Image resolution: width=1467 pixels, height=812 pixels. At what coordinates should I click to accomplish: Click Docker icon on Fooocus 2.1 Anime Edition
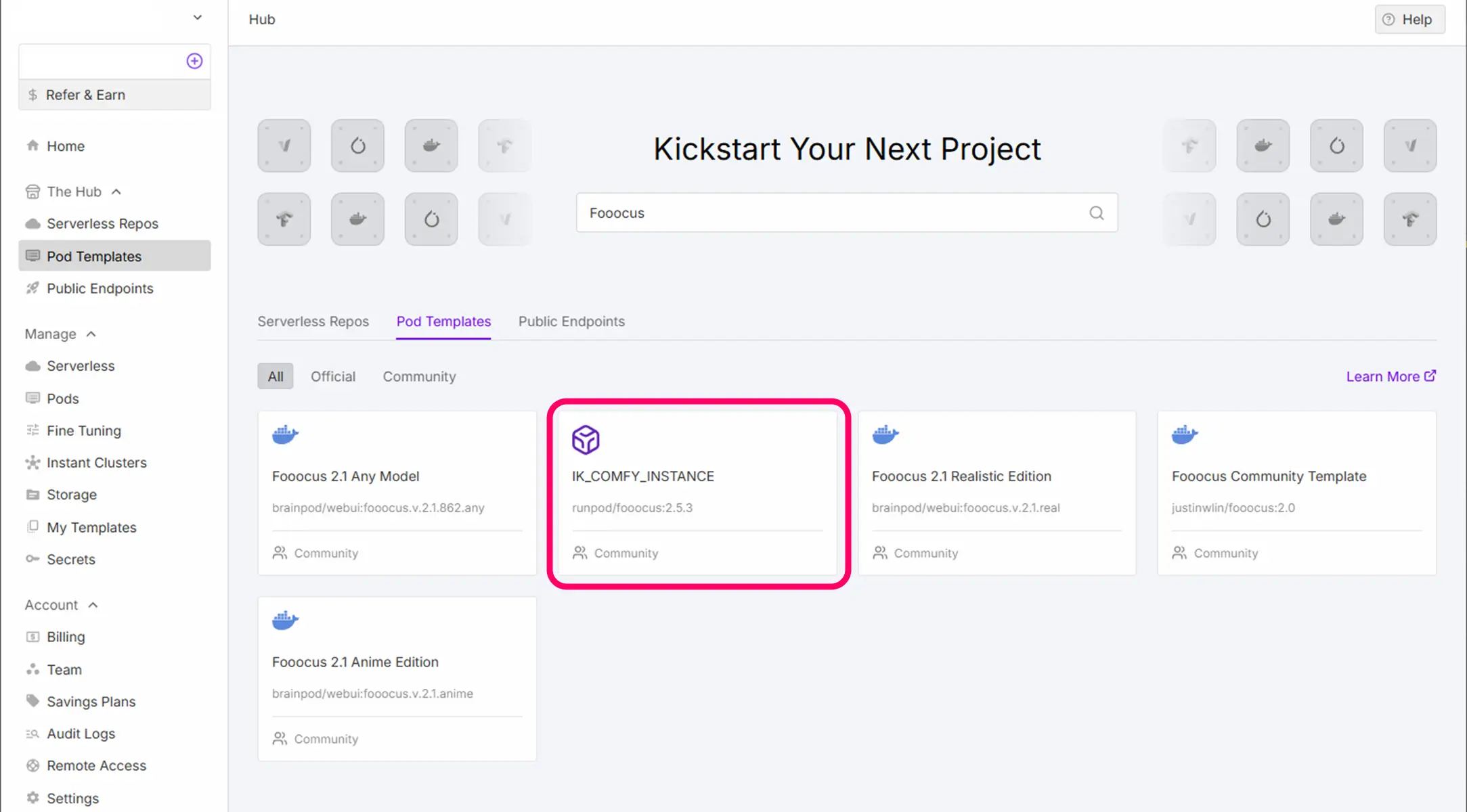click(x=285, y=620)
